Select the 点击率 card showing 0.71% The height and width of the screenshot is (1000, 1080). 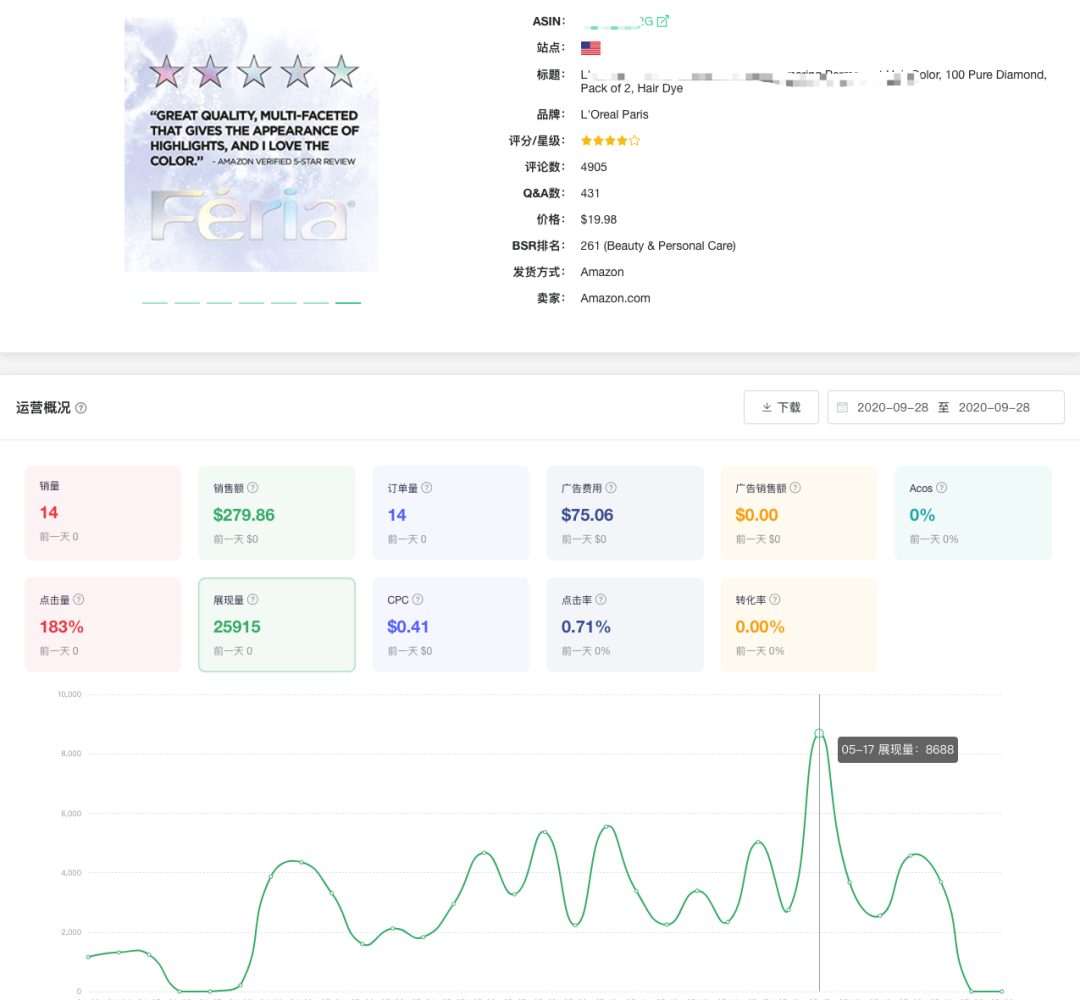[x=625, y=625]
